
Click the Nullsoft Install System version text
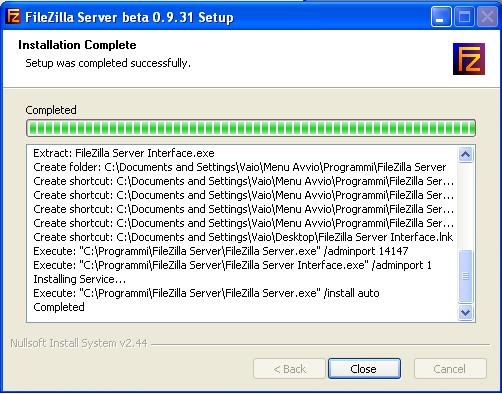(79, 343)
